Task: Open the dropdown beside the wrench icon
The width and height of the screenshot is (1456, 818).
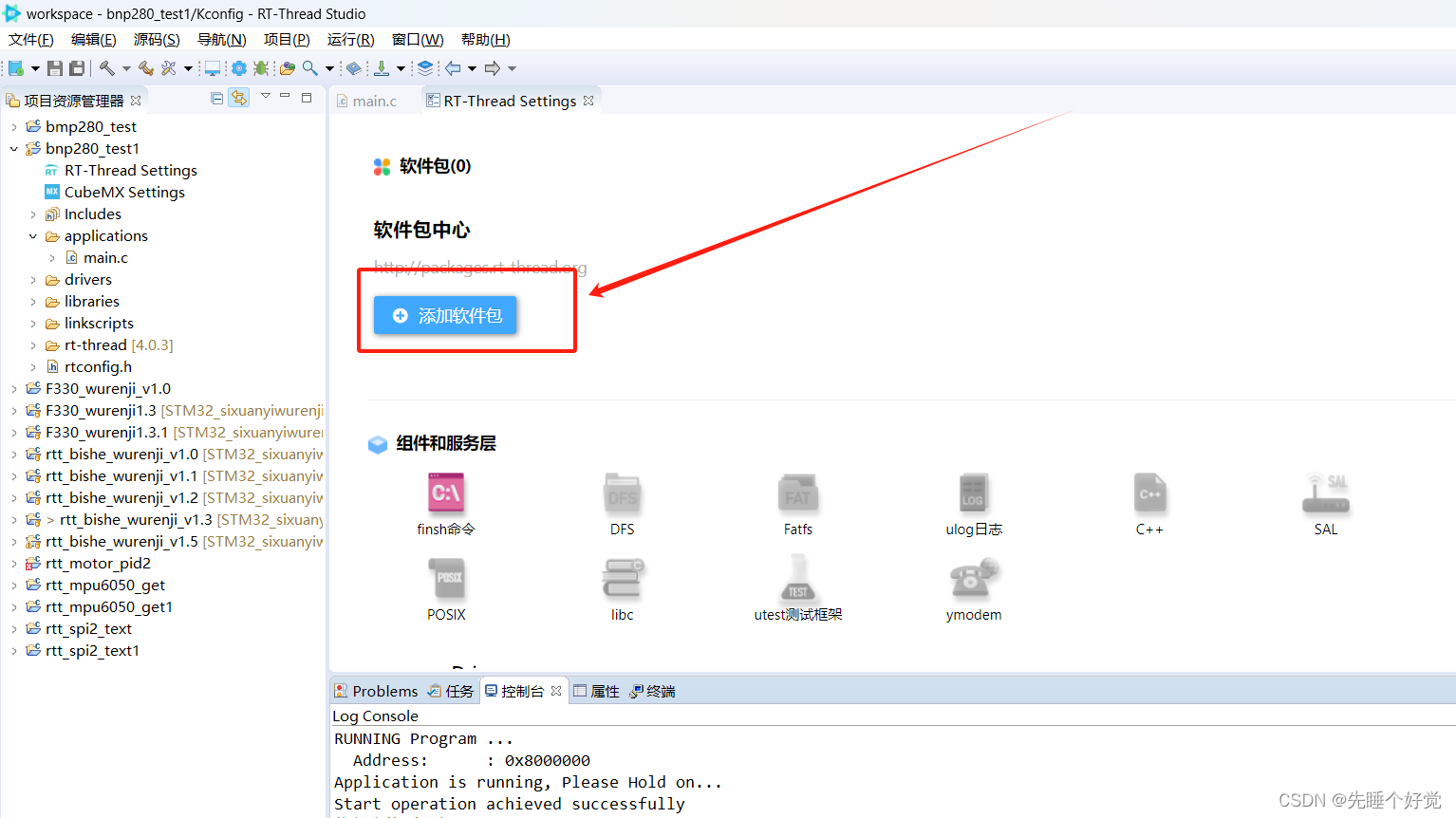Action: 188,68
